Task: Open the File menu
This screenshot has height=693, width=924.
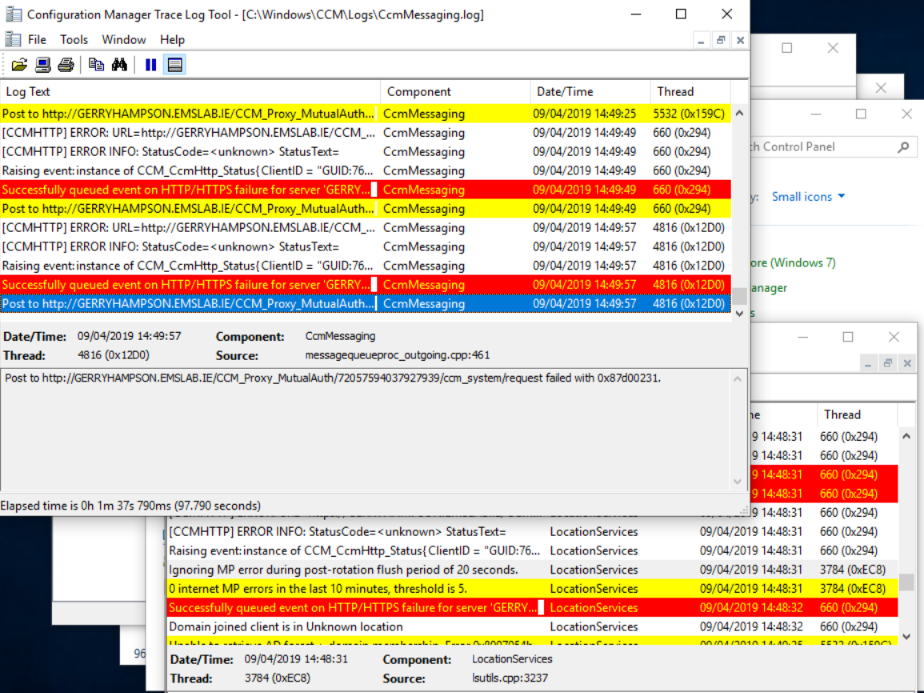Action: point(37,39)
